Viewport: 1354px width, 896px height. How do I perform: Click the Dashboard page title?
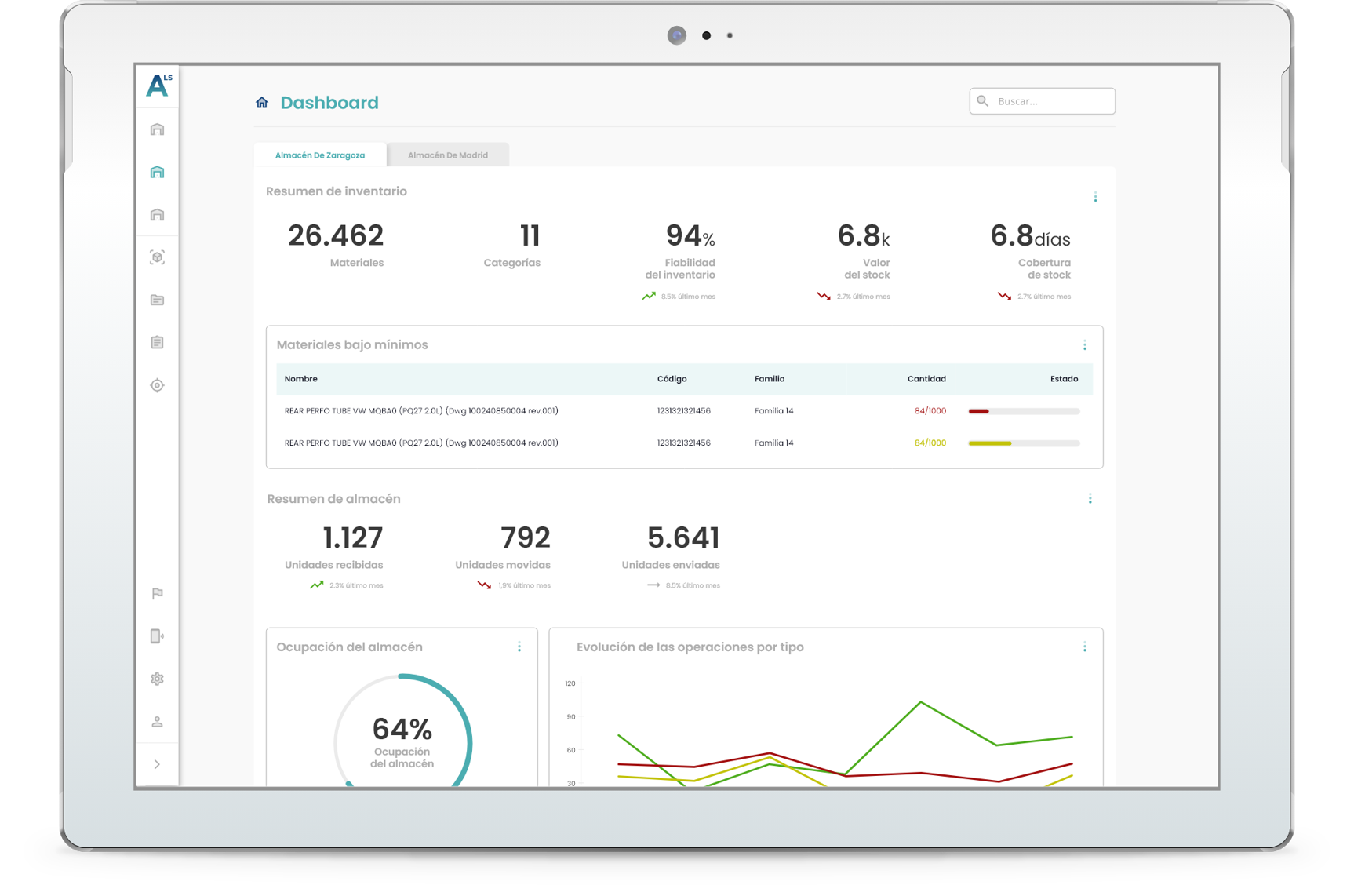click(329, 103)
